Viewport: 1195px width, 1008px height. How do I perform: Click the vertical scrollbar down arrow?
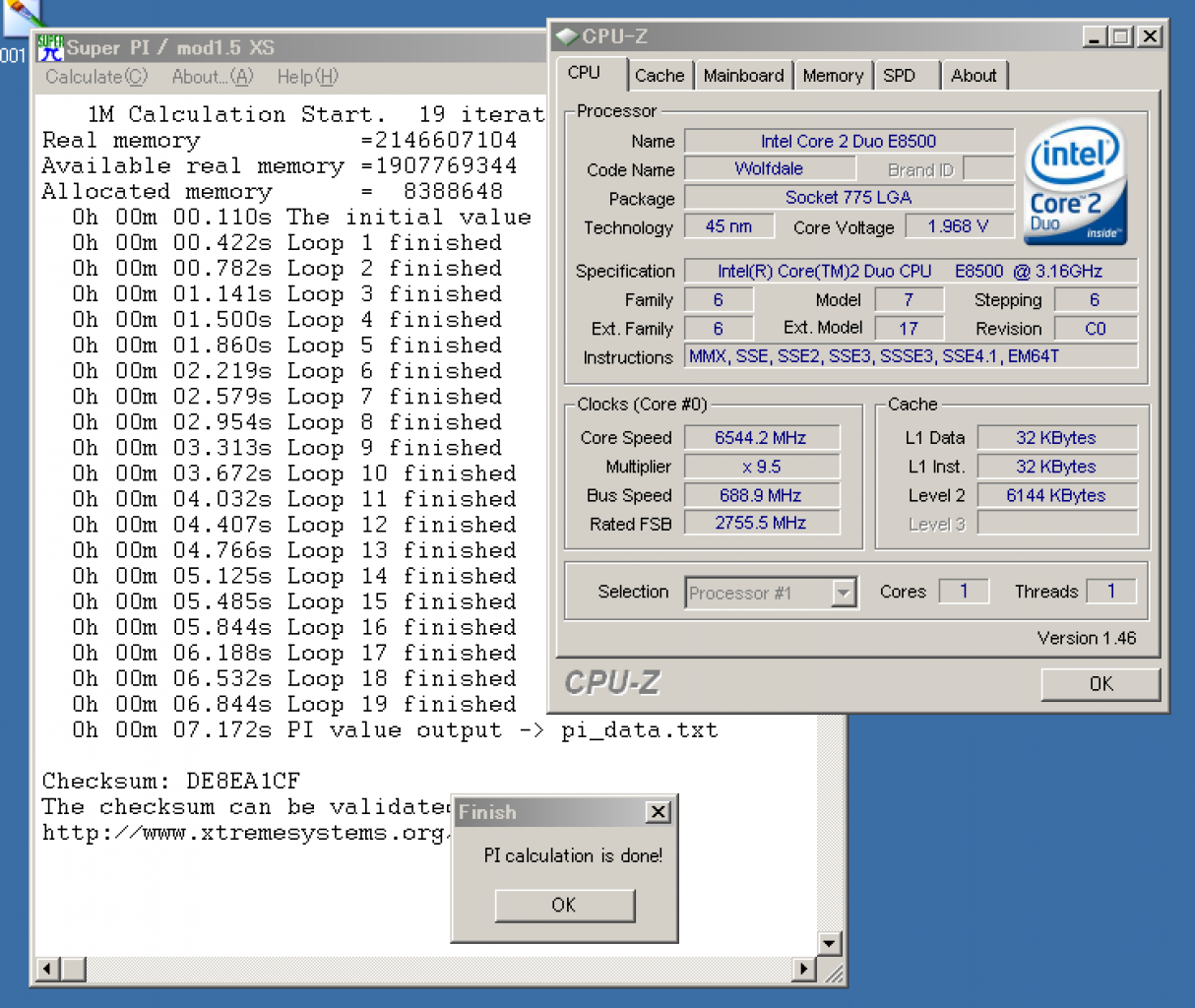830,944
